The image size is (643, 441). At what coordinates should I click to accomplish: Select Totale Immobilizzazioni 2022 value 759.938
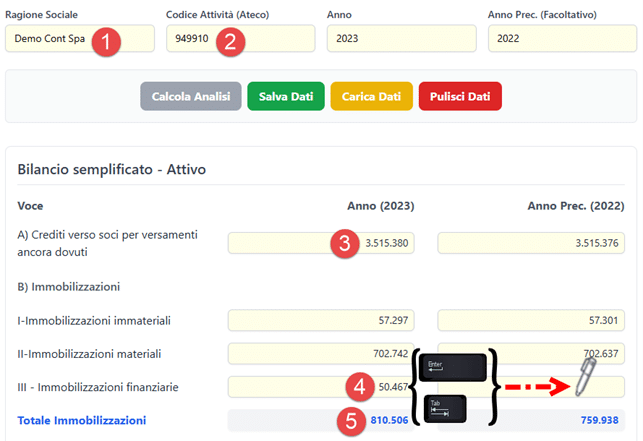[x=599, y=420]
